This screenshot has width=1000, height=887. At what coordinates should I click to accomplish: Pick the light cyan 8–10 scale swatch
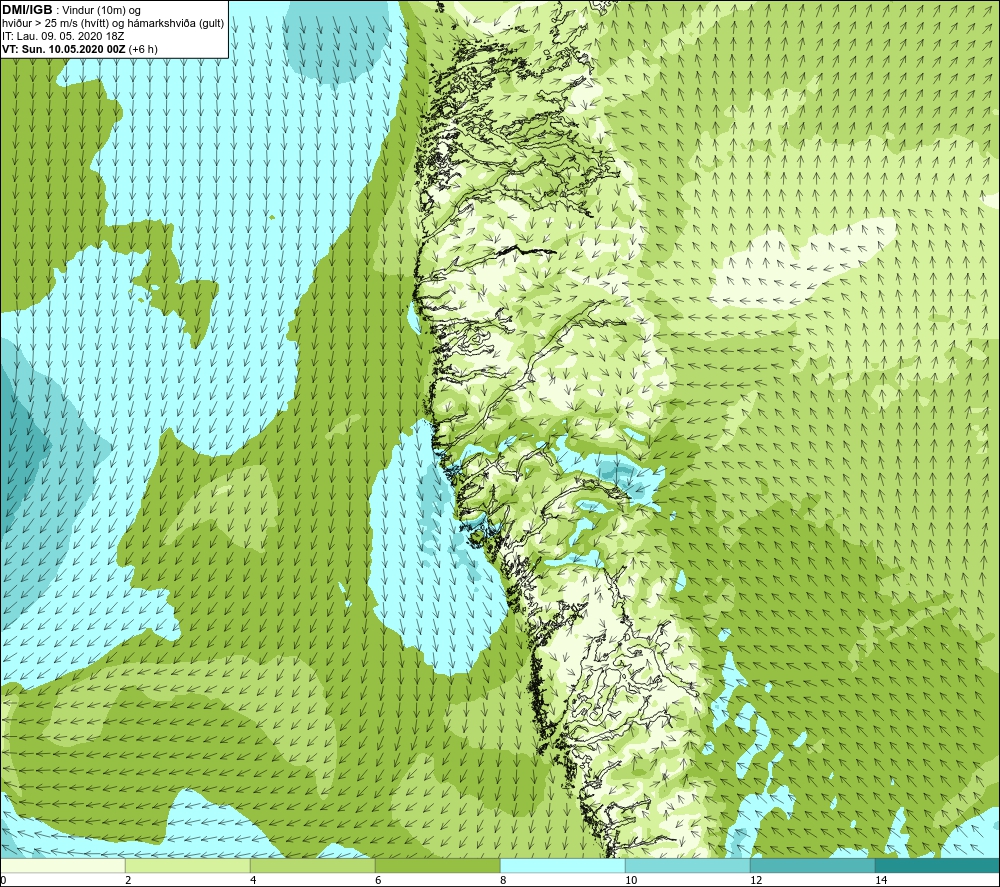click(x=562, y=865)
